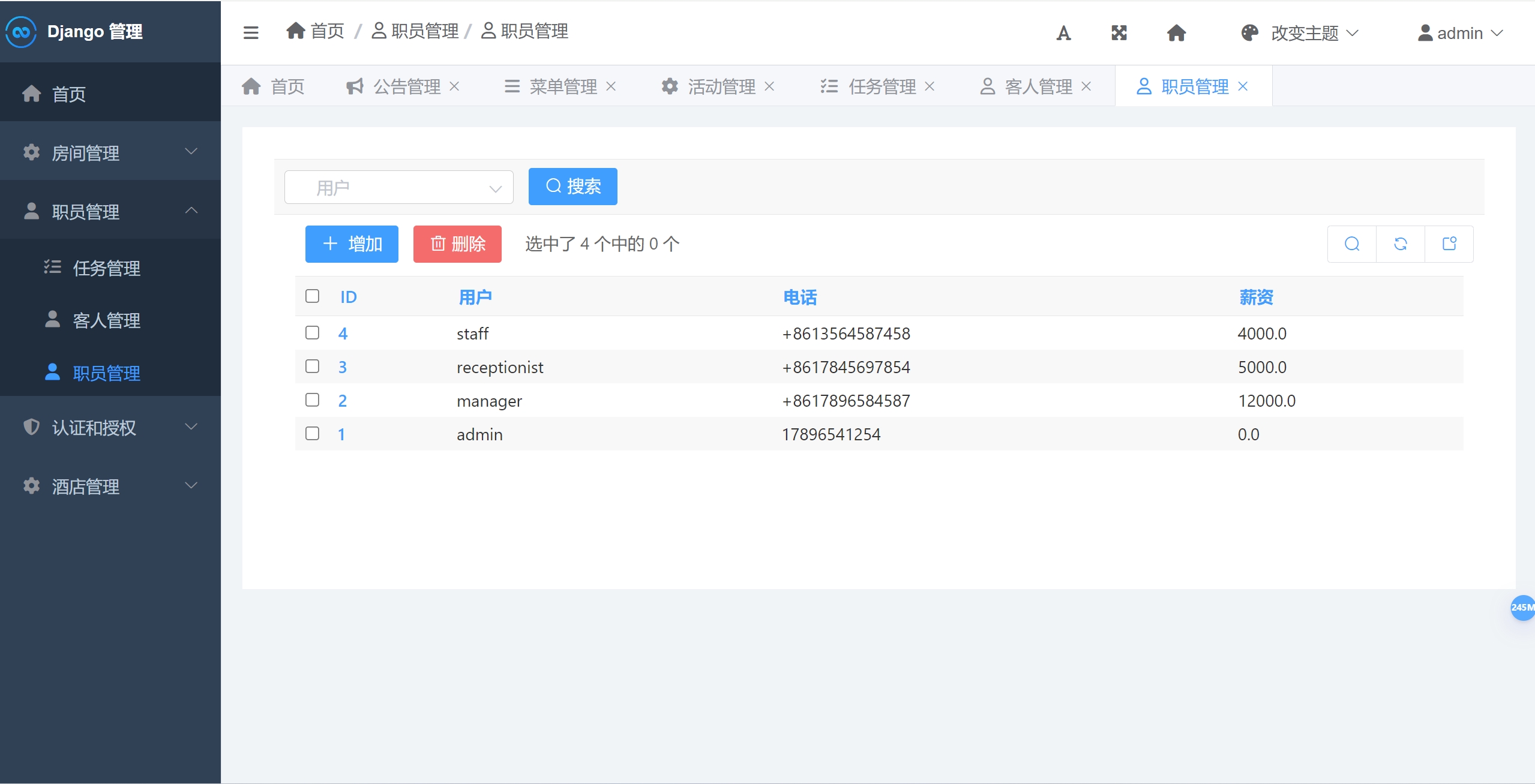Screen dimensions: 1535x784
Task: Click the shield icon beside 认证和授权
Action: point(31,427)
